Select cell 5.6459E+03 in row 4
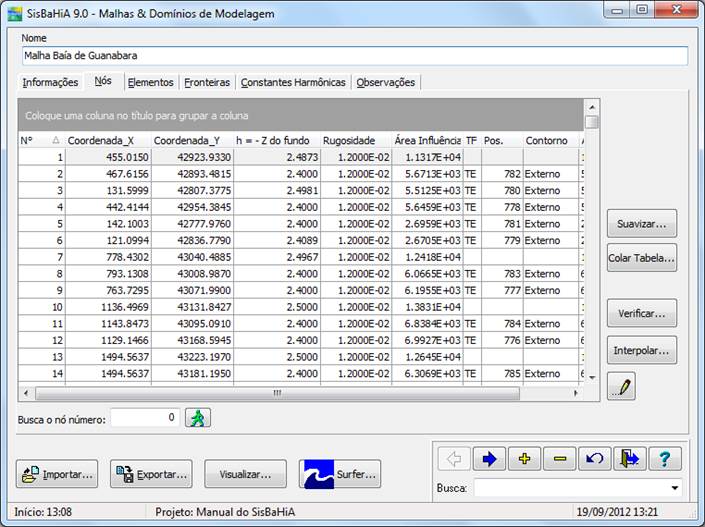The height and width of the screenshot is (527, 705). click(x=427, y=207)
